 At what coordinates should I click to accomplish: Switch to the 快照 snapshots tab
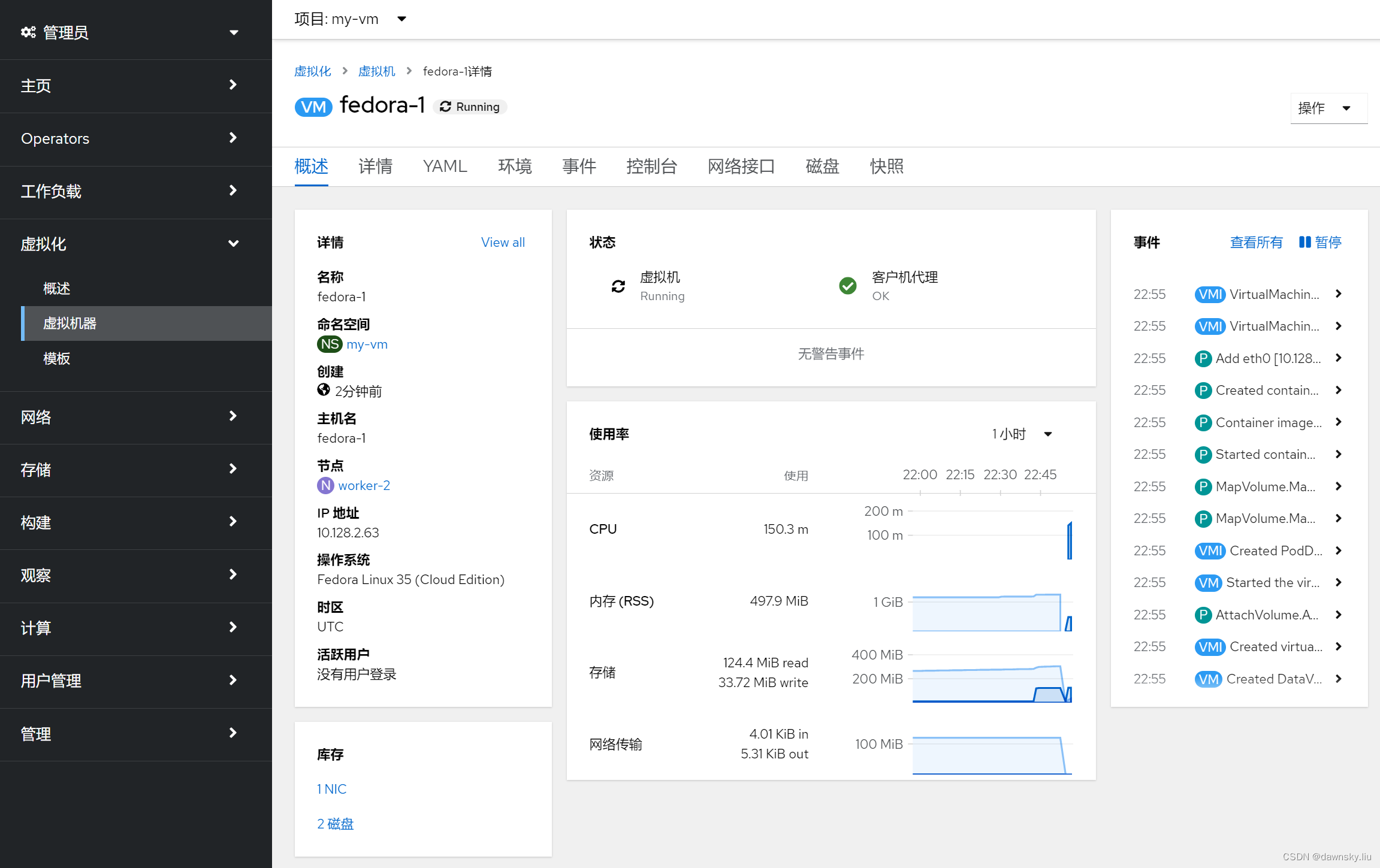(886, 166)
